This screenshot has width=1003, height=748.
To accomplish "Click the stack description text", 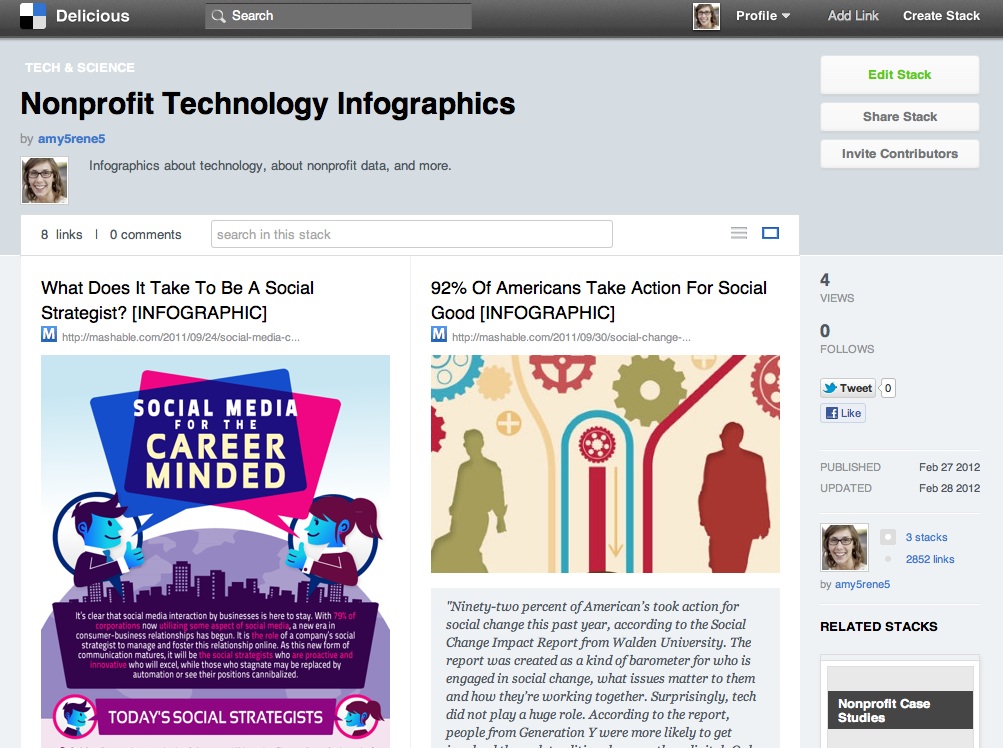I will (x=270, y=166).
